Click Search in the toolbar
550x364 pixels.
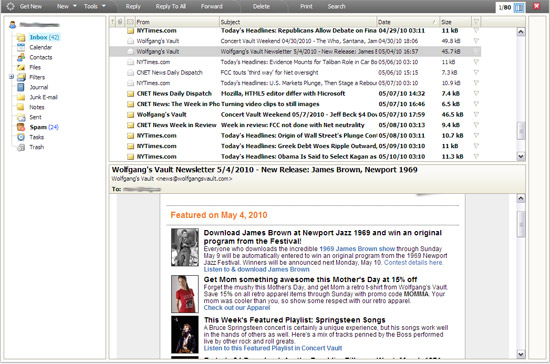coord(336,6)
